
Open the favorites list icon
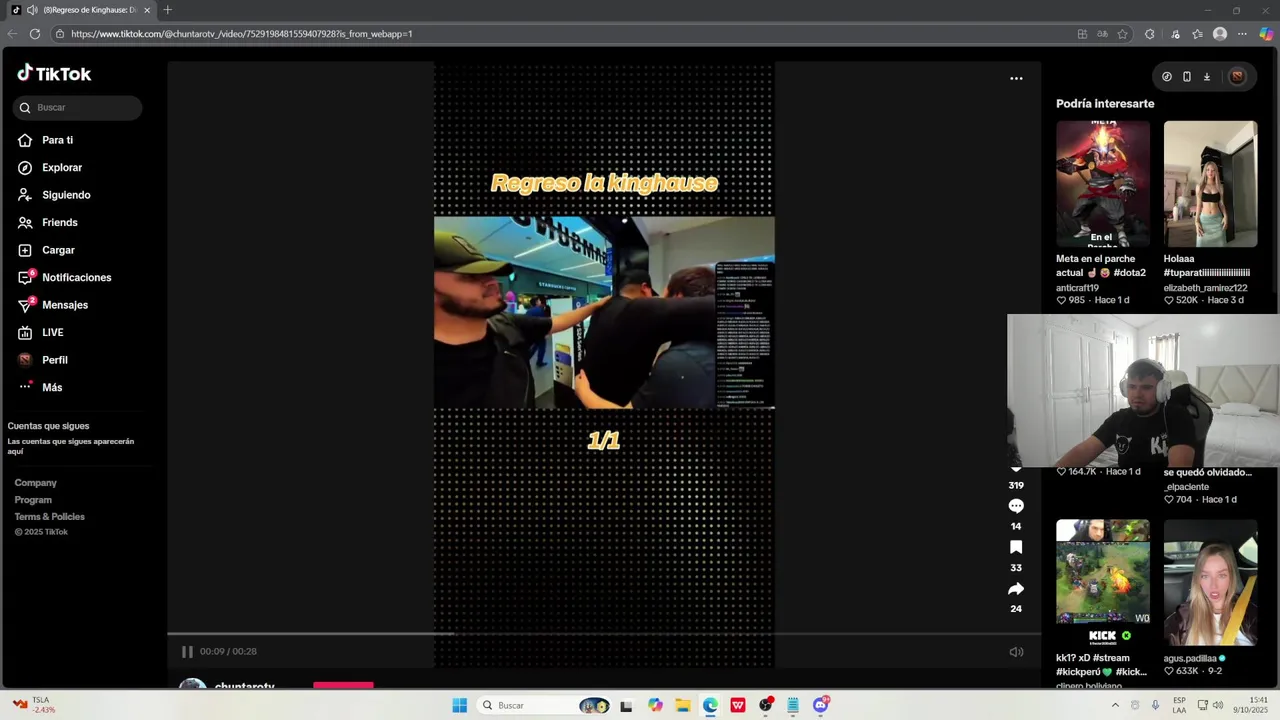[1197, 34]
